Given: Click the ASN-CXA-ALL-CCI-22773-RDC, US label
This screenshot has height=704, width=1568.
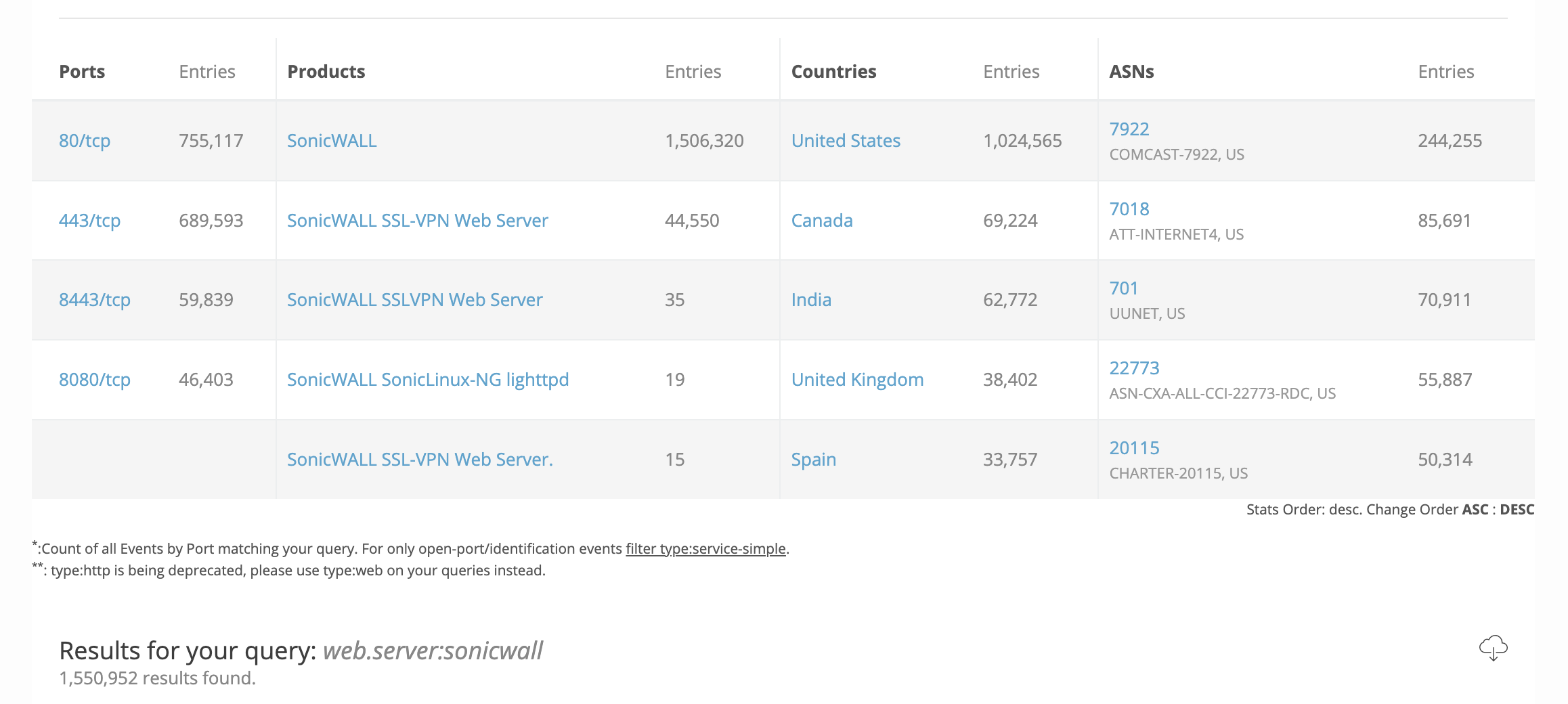Looking at the screenshot, I should click(x=1222, y=394).
